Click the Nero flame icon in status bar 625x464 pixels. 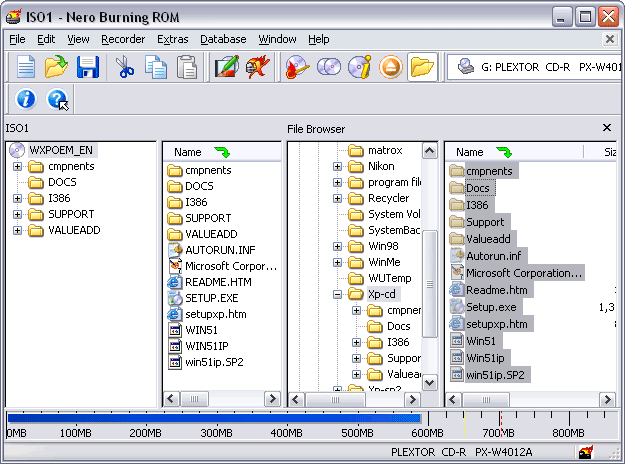[x=586, y=452]
